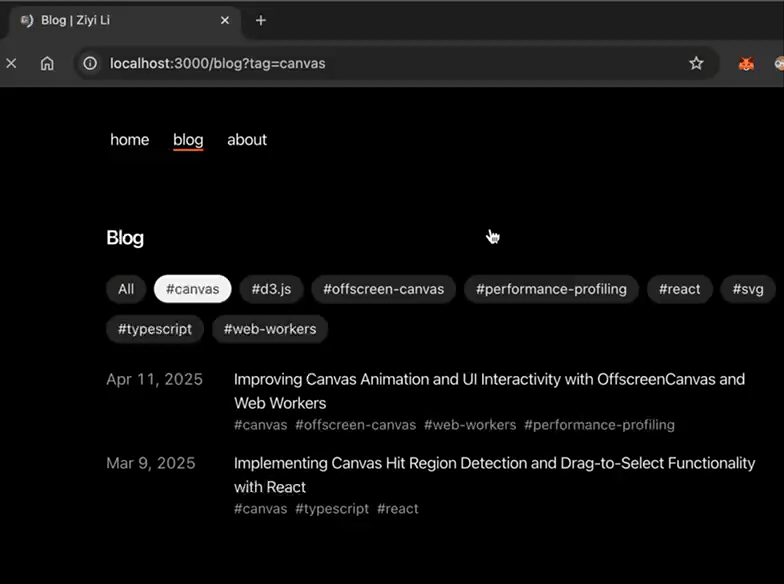784x584 pixels.
Task: Navigate to the home page link
Action: click(x=130, y=140)
